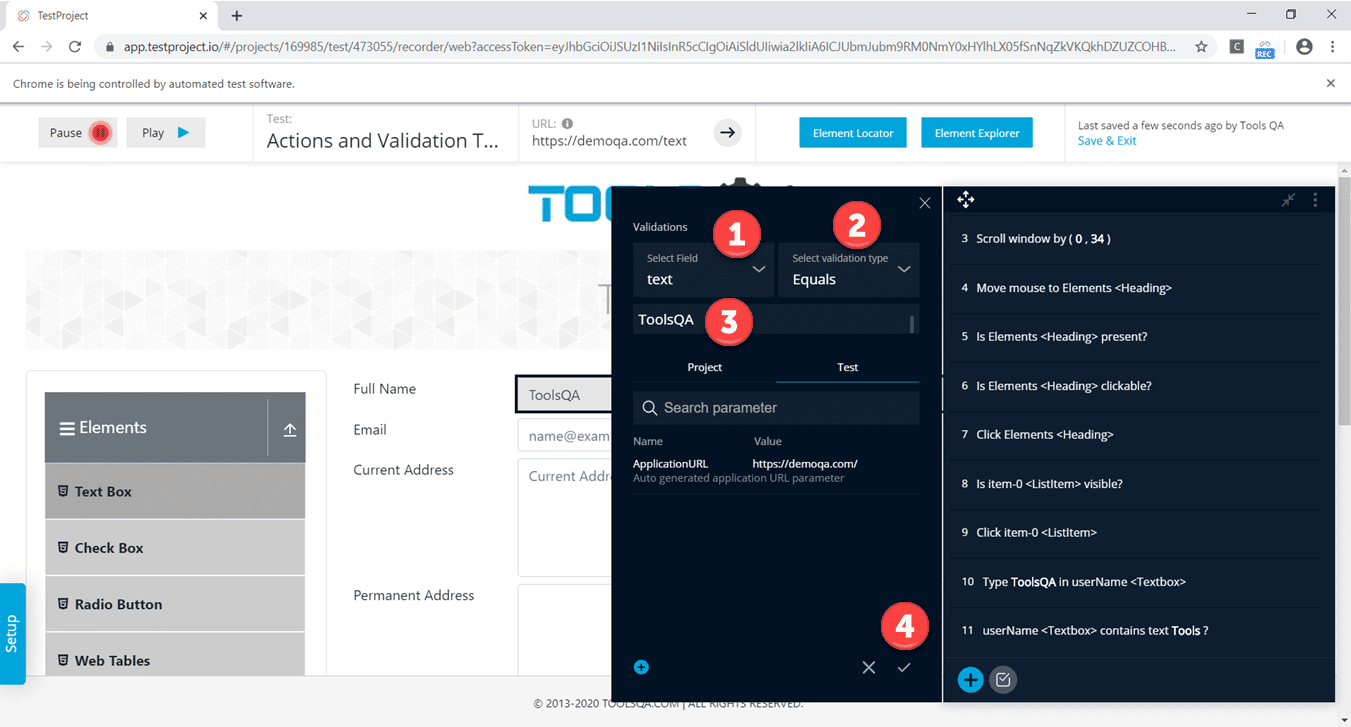Click the Elements upload arrow icon
Viewport: 1351px width, 727px height.
pyautogui.click(x=290, y=429)
